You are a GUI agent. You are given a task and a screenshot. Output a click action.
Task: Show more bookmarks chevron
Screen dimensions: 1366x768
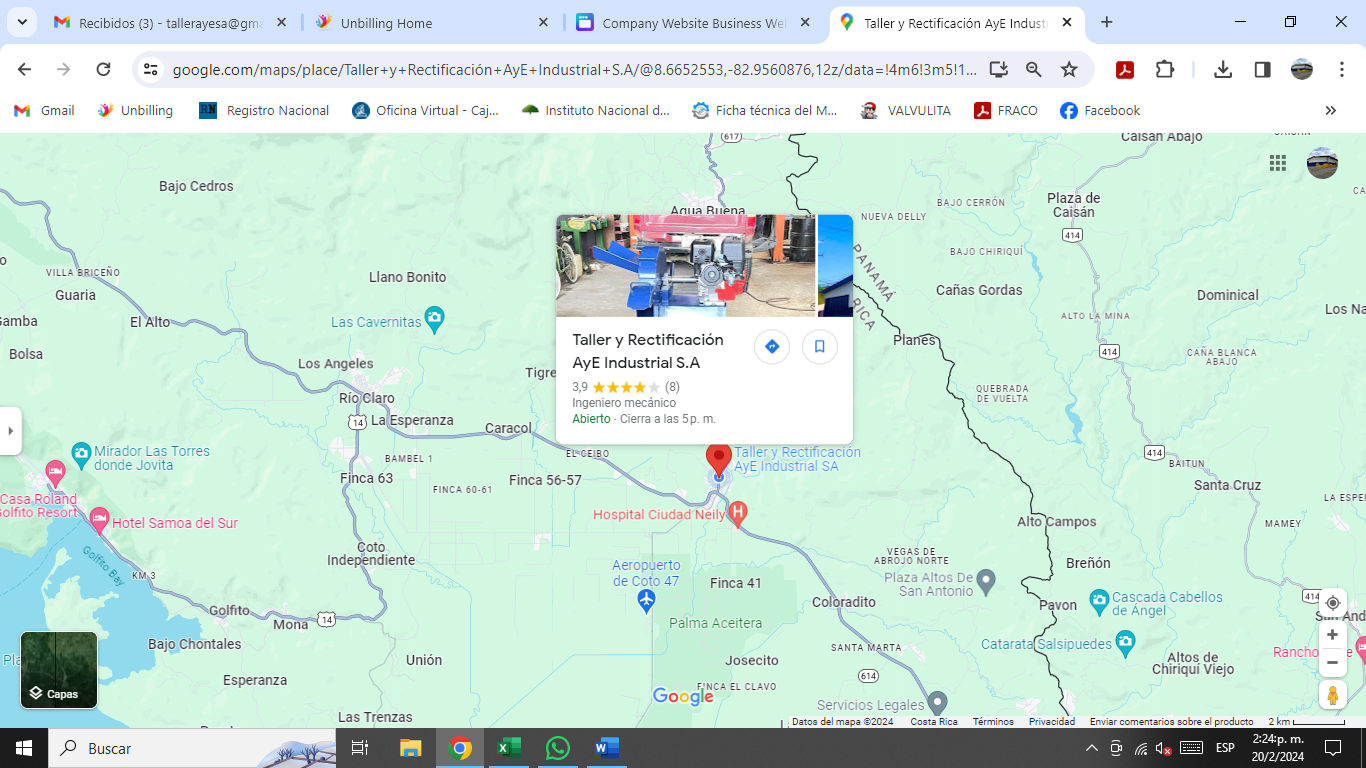[x=1330, y=111]
